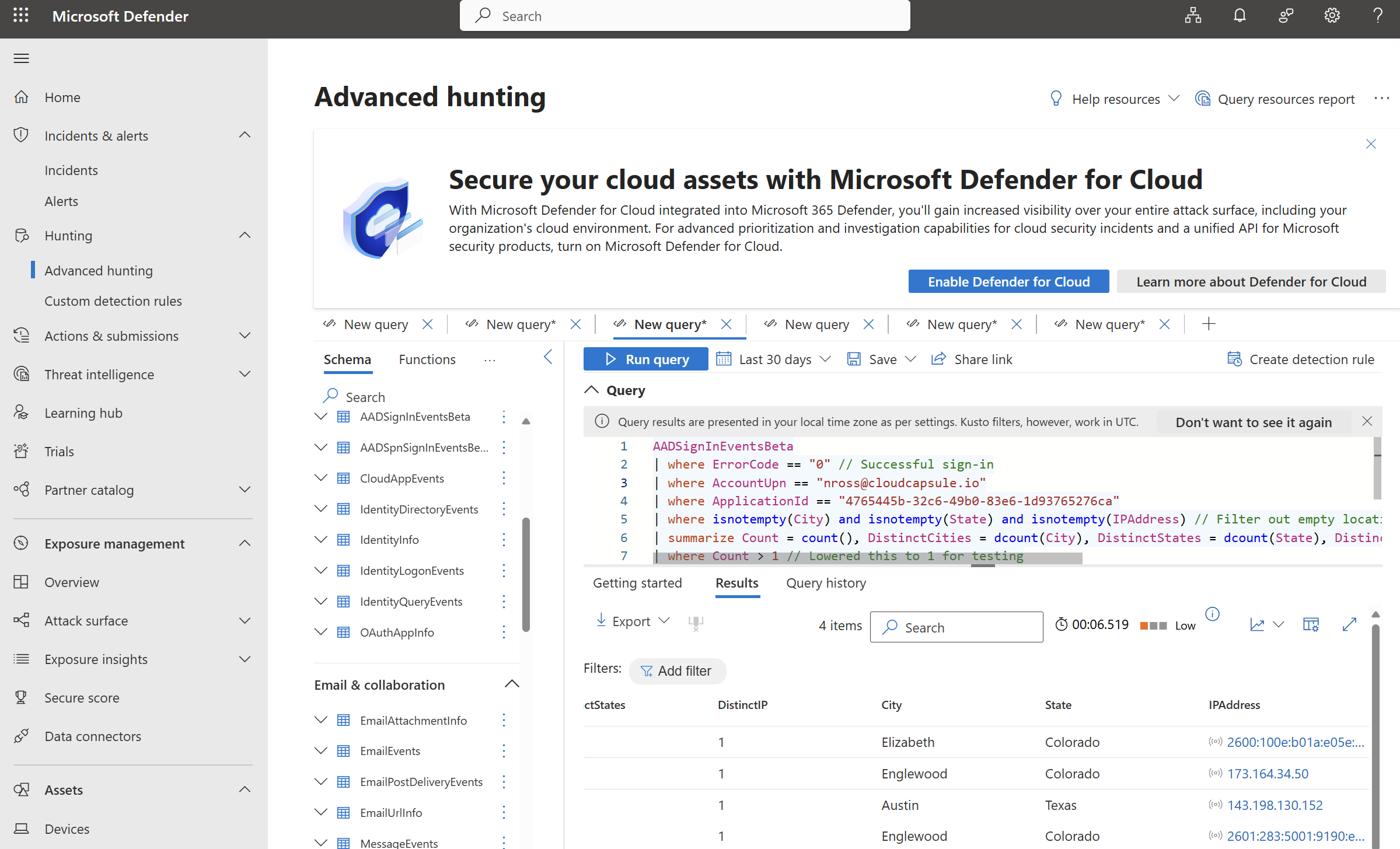Open the Query history tab

tap(826, 583)
